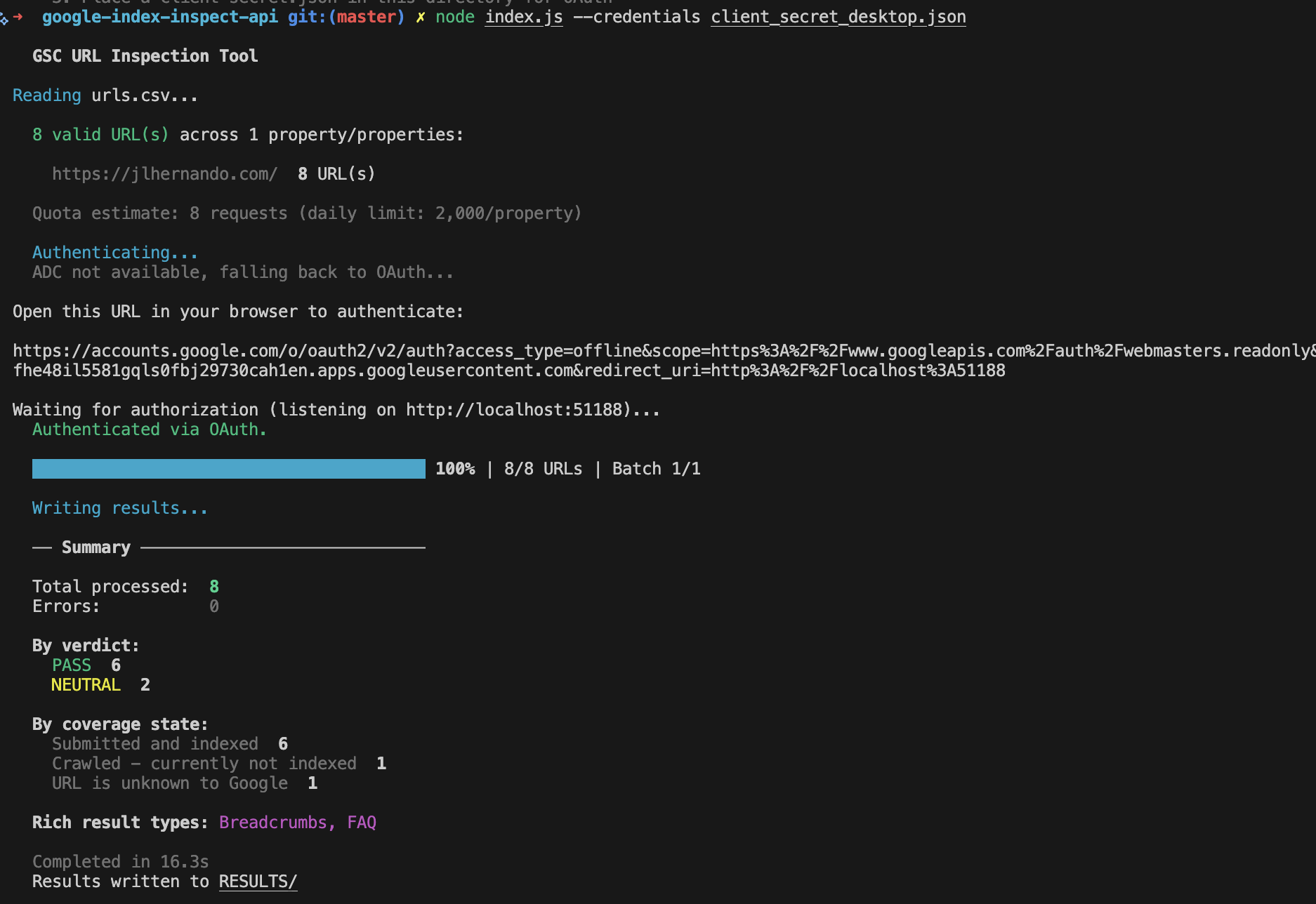The image size is (1316, 904).
Task: Open the index.js file link
Action: click(523, 16)
